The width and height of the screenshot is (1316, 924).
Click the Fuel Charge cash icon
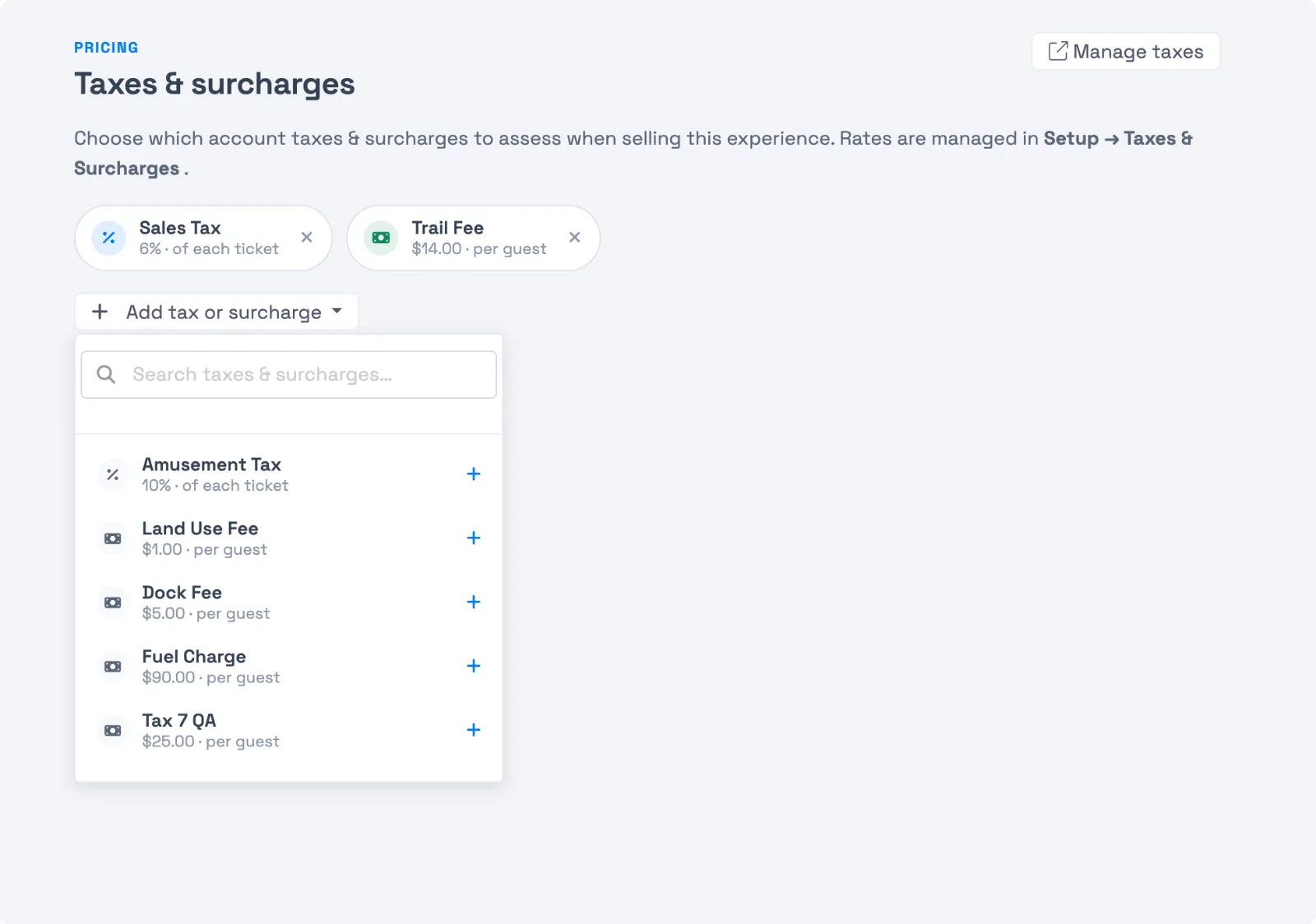pos(113,667)
